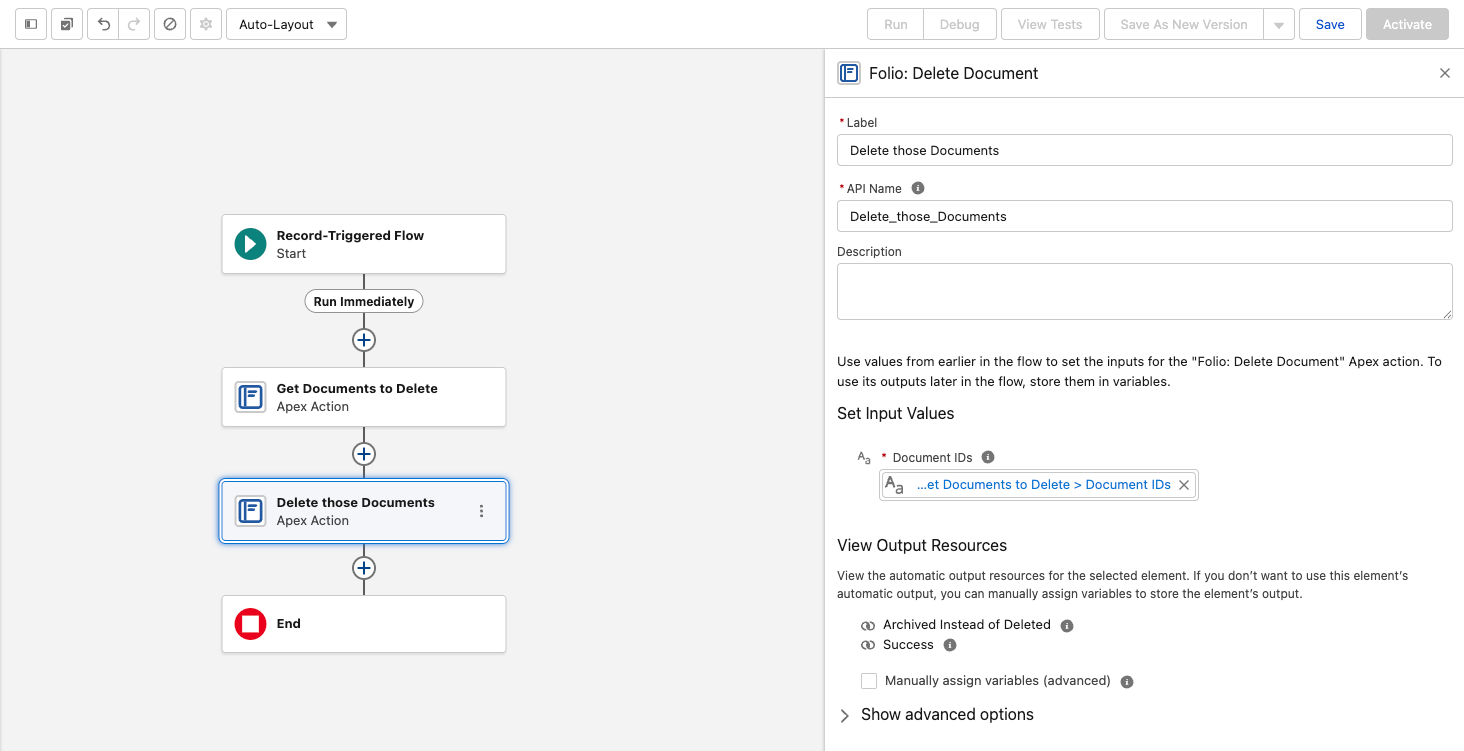Click the View Output Resources heading
The height and width of the screenshot is (751, 1464).
point(922,545)
